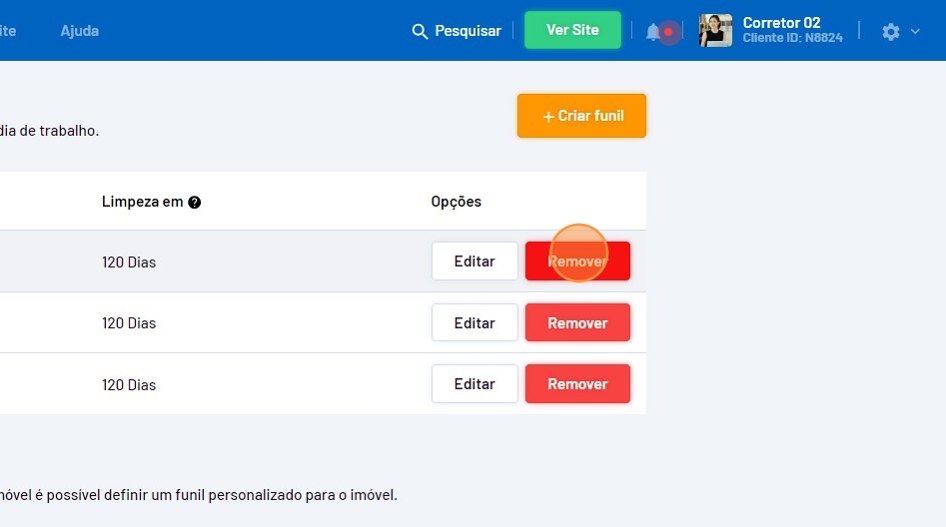
Task: Click the orange Criar funil button
Action: 582,116
